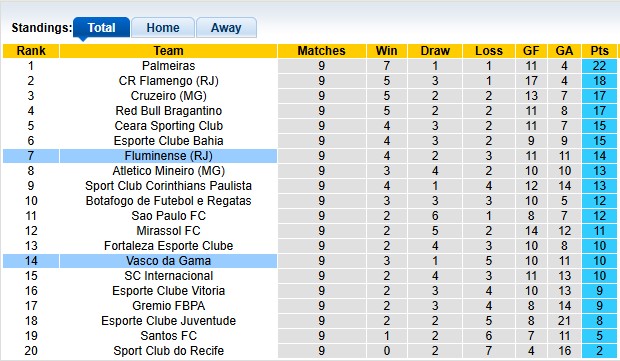Viewport: 620px width, 361px height.
Task: Click the highlighted Fluminense (RJ) row
Action: [310, 156]
